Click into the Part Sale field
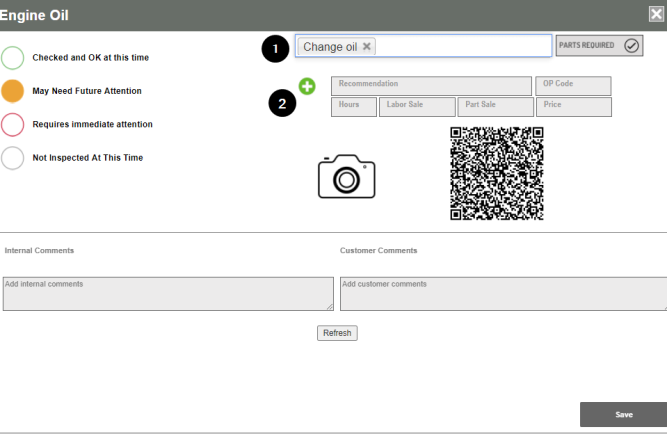The width and height of the screenshot is (667, 434). tap(496, 107)
